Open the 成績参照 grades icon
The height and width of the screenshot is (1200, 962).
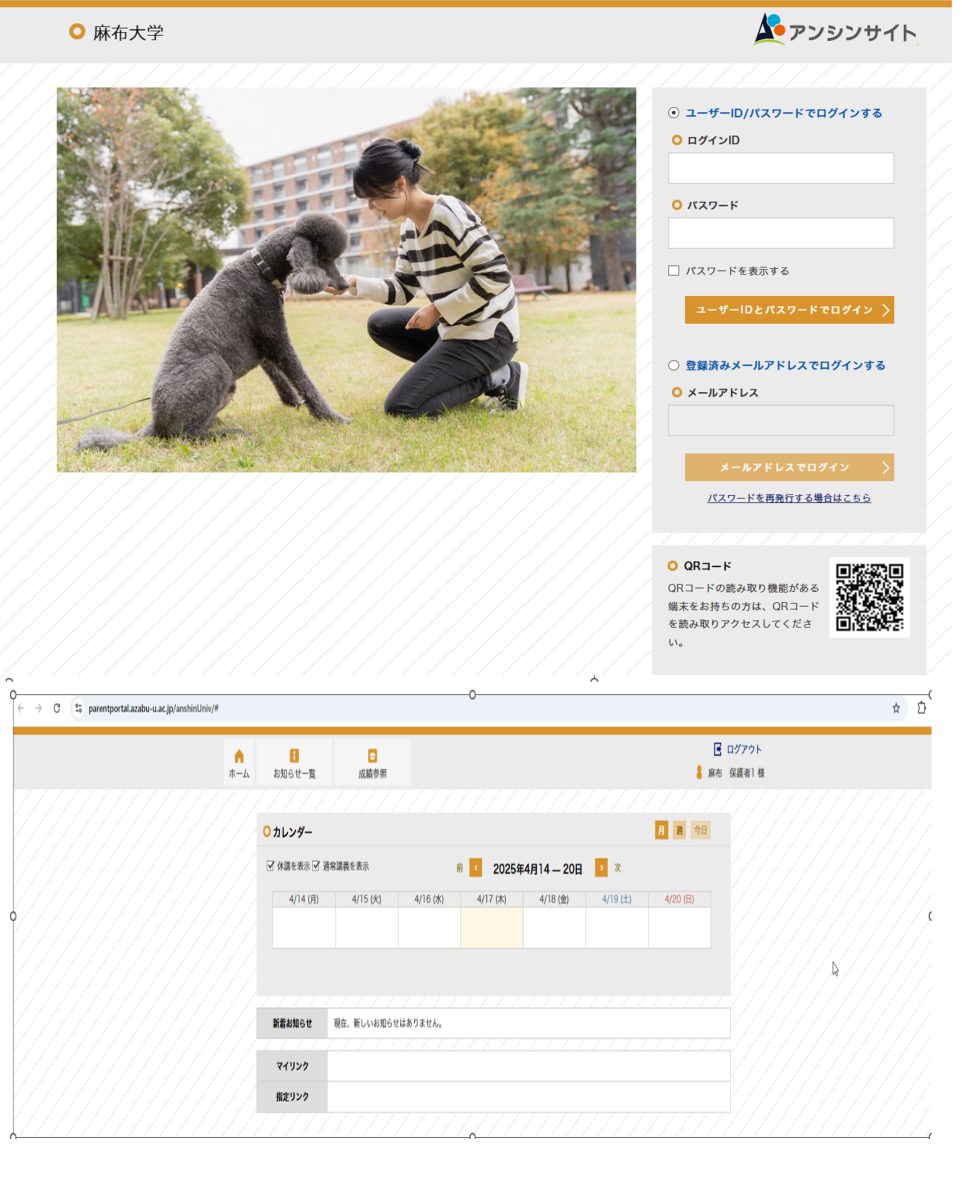372,757
